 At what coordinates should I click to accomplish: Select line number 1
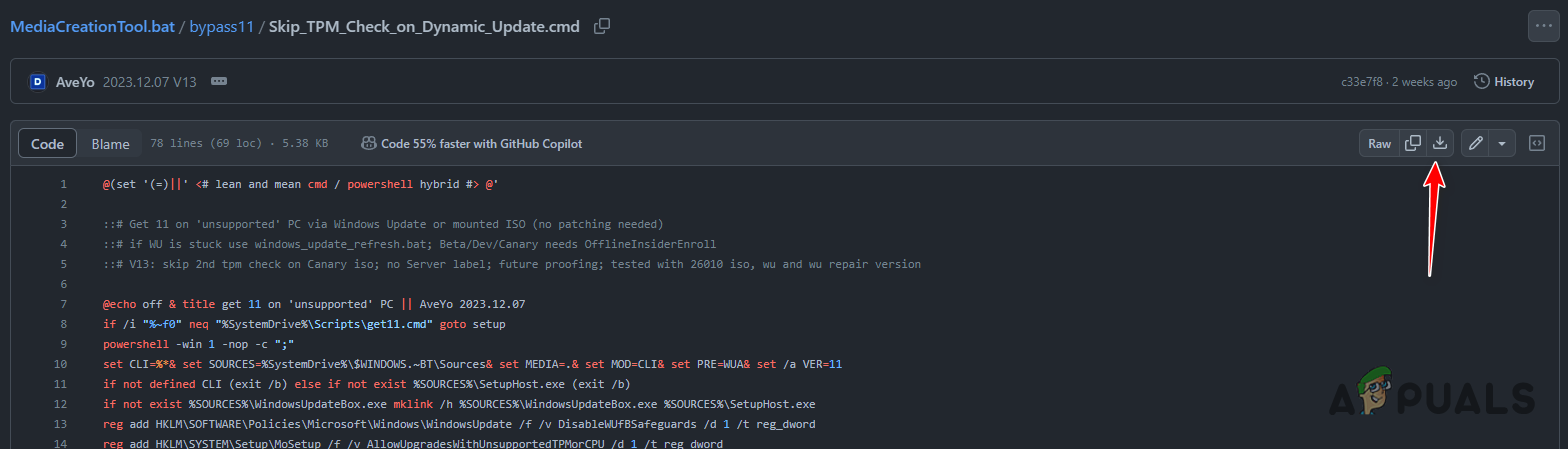click(64, 185)
